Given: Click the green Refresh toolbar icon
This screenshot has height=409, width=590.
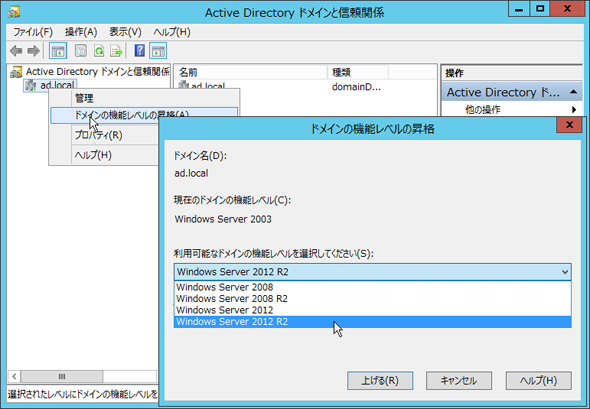Looking at the screenshot, I should 99,51.
